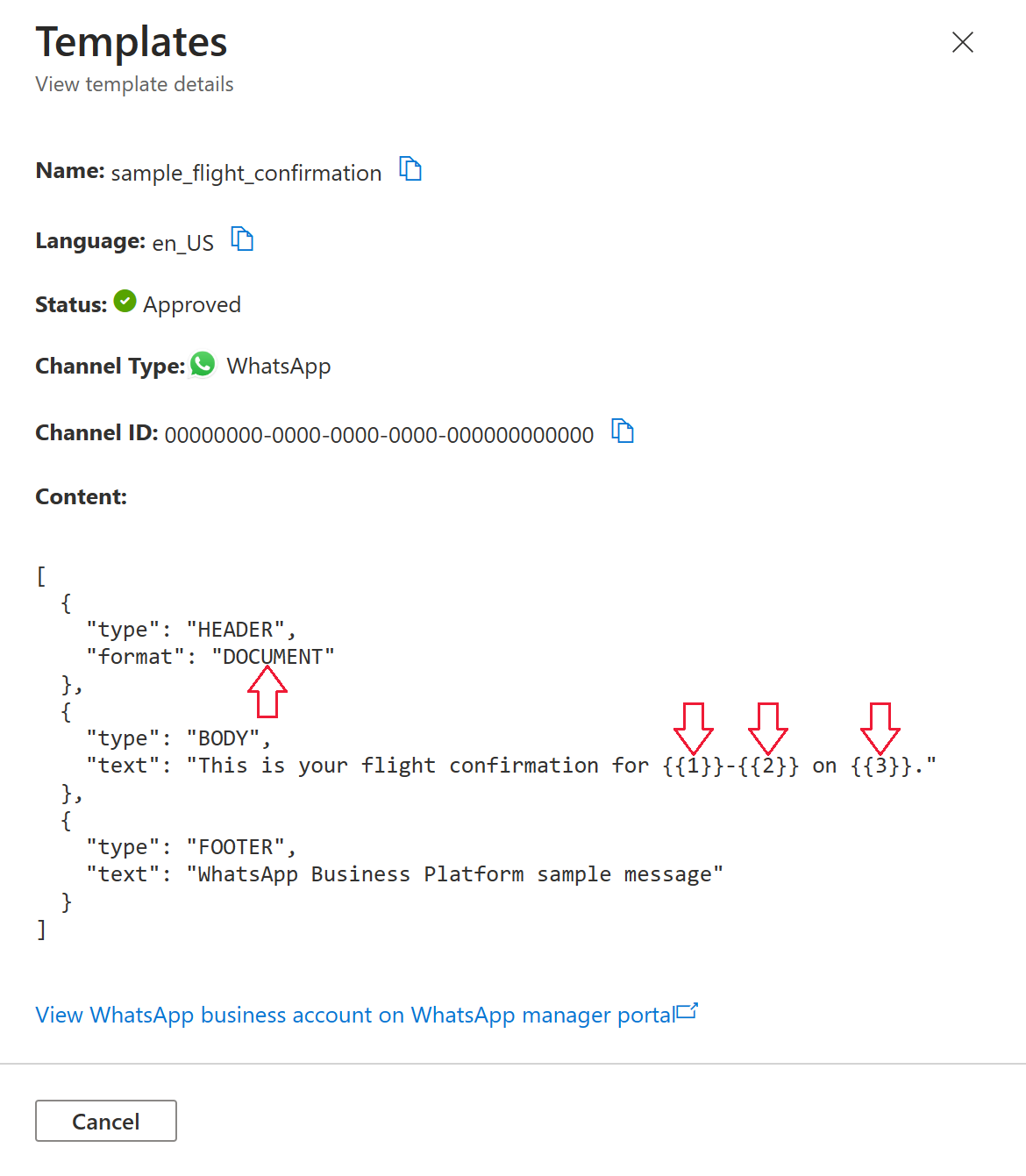Select the en_US language text
1026x1176 pixels.
point(182,242)
